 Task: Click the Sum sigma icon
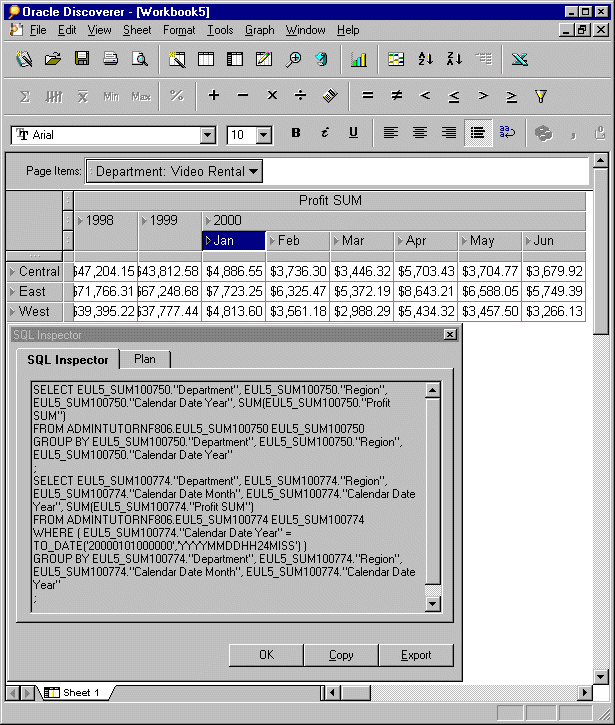25,96
